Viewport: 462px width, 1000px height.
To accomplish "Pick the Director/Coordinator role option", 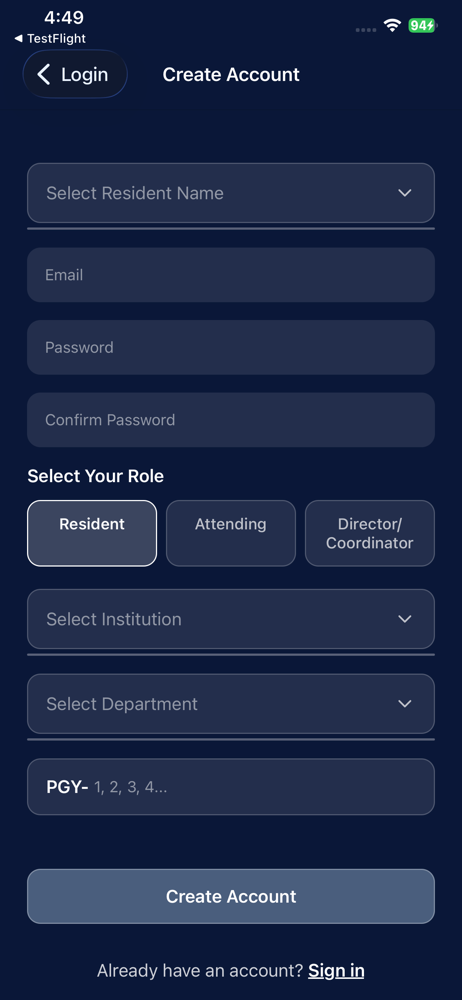I will point(369,533).
